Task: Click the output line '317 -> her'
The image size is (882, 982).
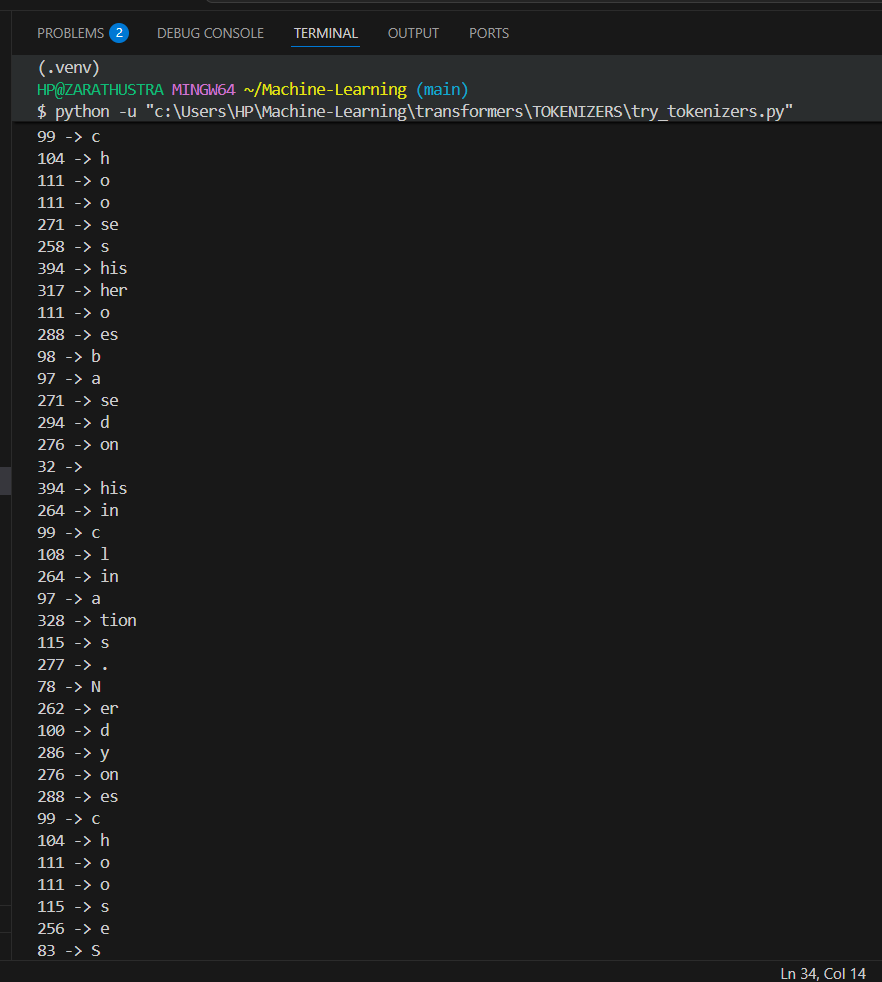Action: pyautogui.click(x=82, y=291)
